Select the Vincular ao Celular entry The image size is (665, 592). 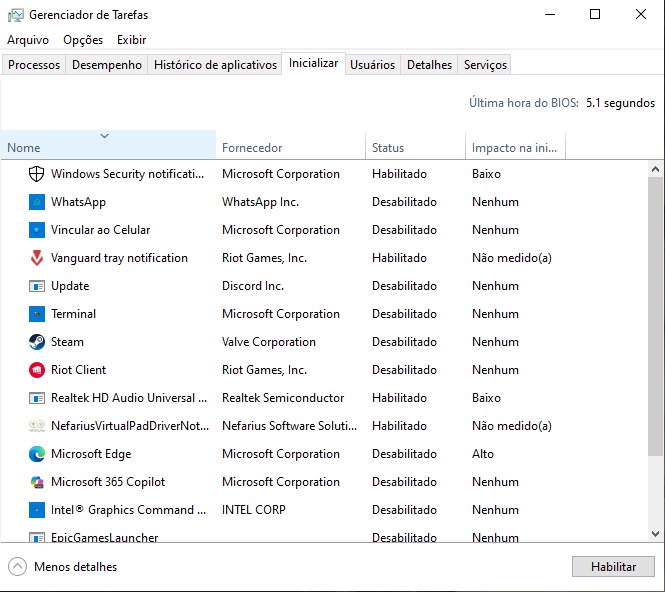click(x=101, y=230)
